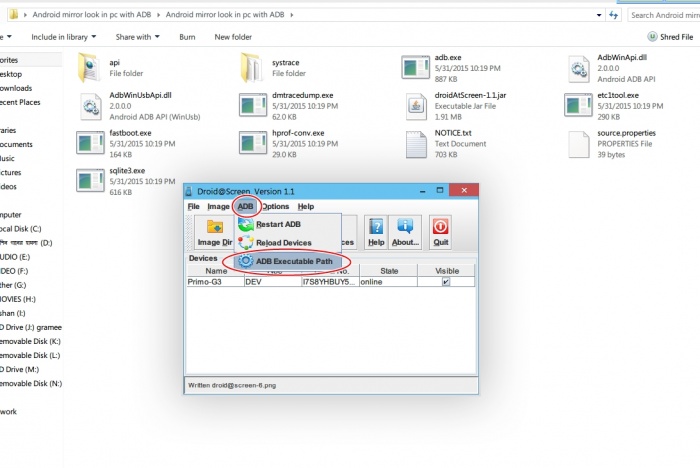Select the adb.exe file icon

[x=415, y=67]
